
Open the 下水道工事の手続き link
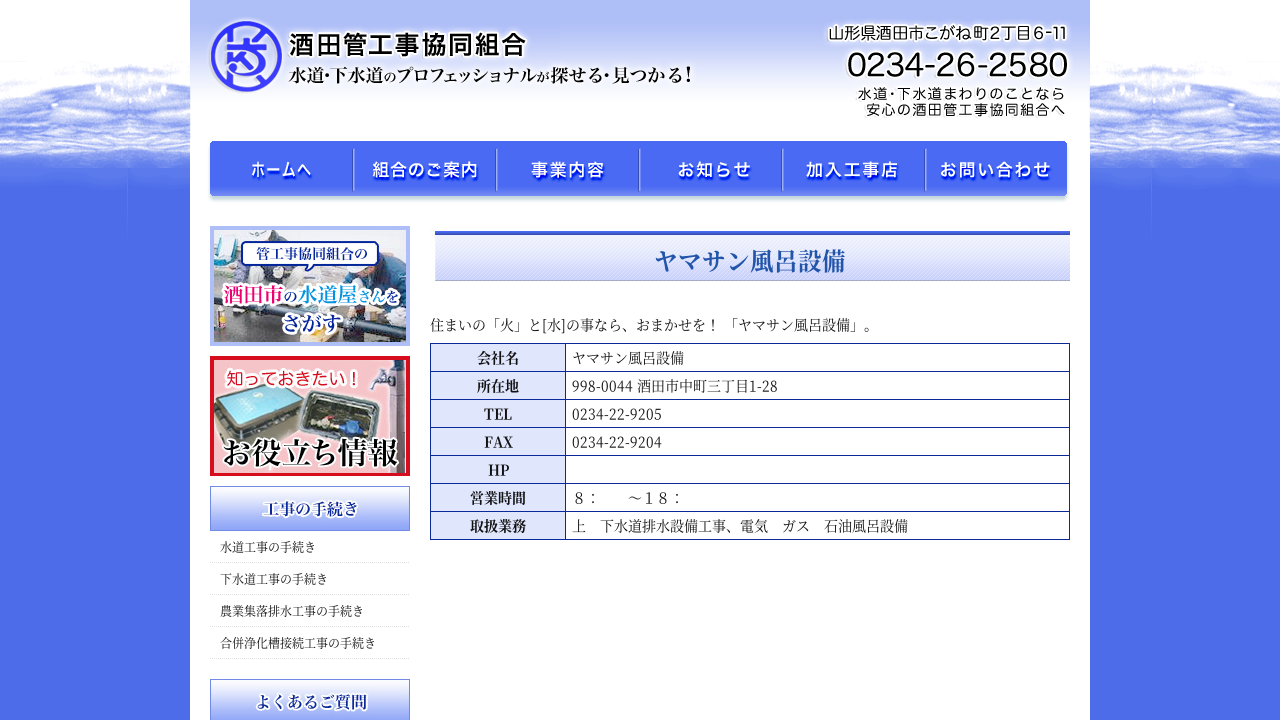click(274, 579)
